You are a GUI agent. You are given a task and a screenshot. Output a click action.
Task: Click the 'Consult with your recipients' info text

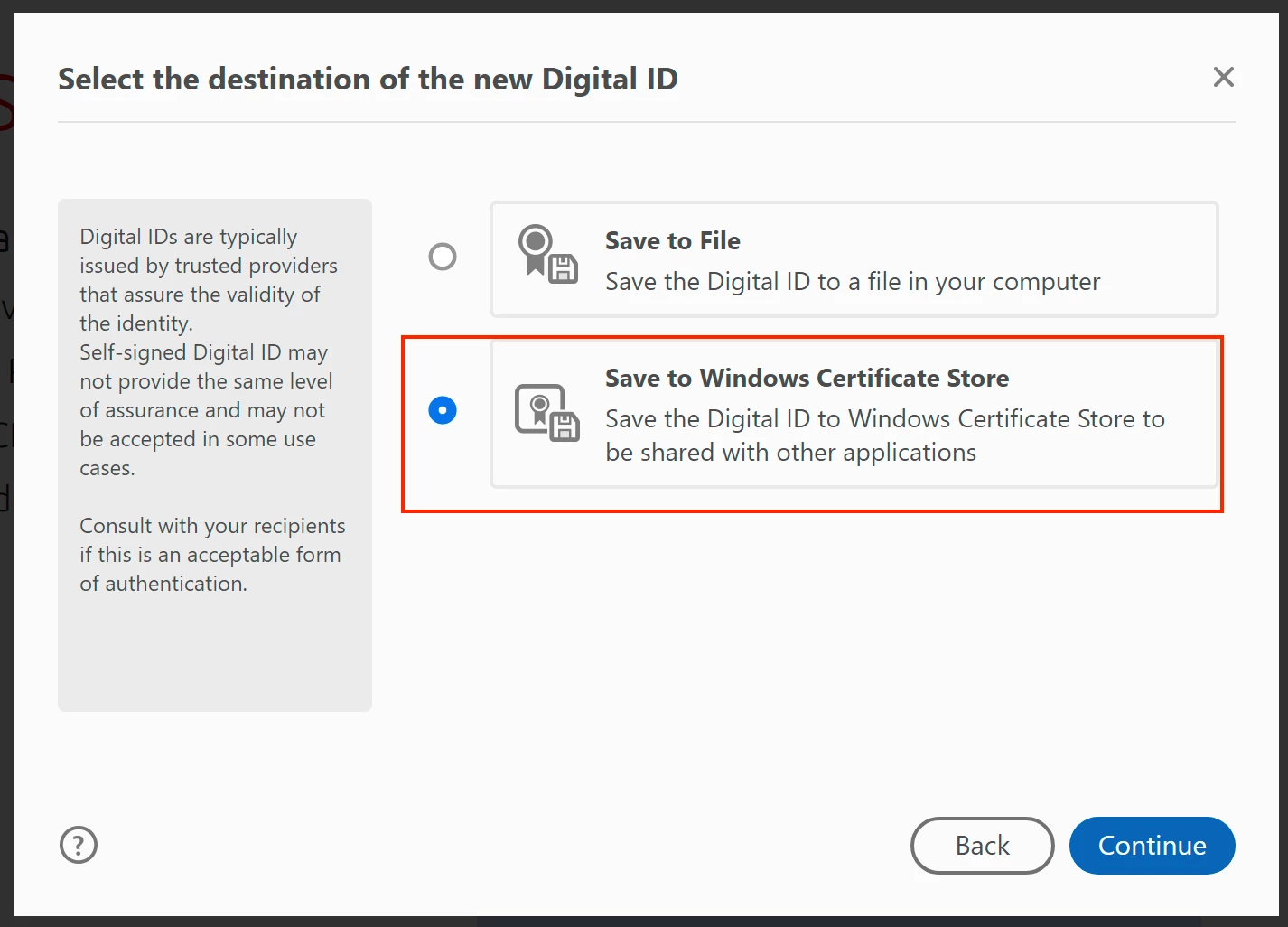point(212,555)
